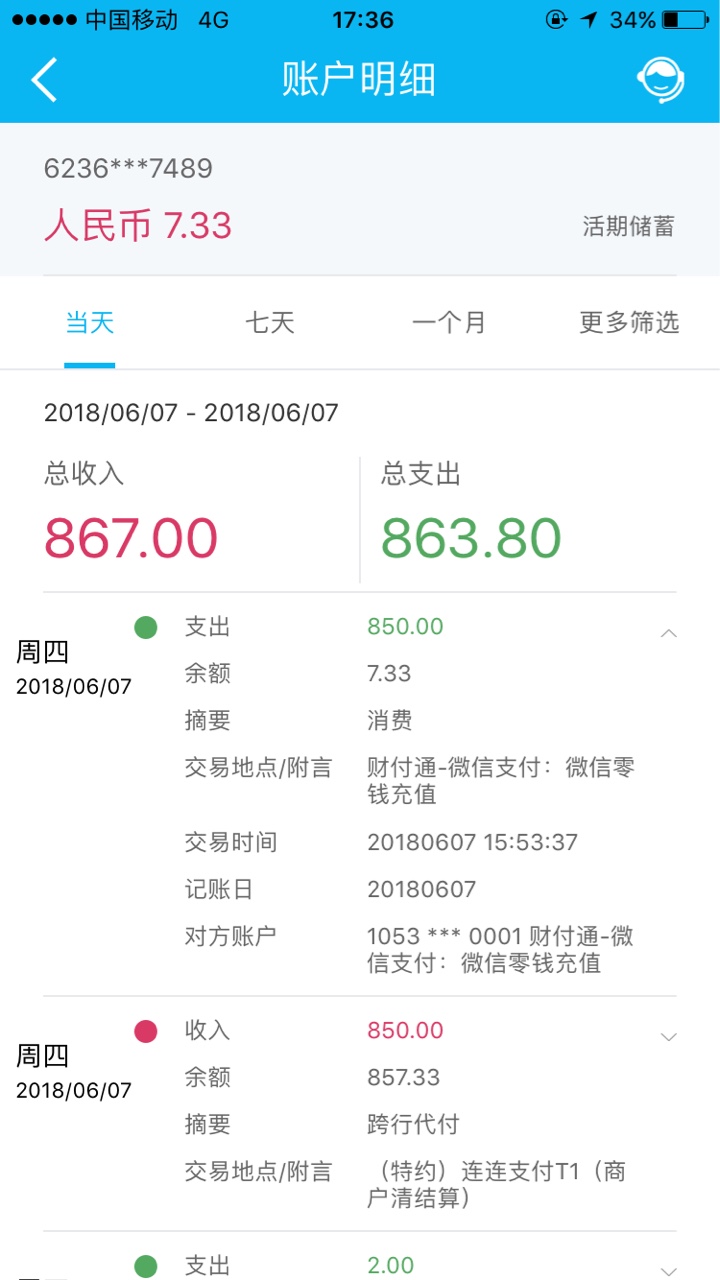Tap the green 2.00 amount
This screenshot has height=1280, width=720.
[390, 1266]
